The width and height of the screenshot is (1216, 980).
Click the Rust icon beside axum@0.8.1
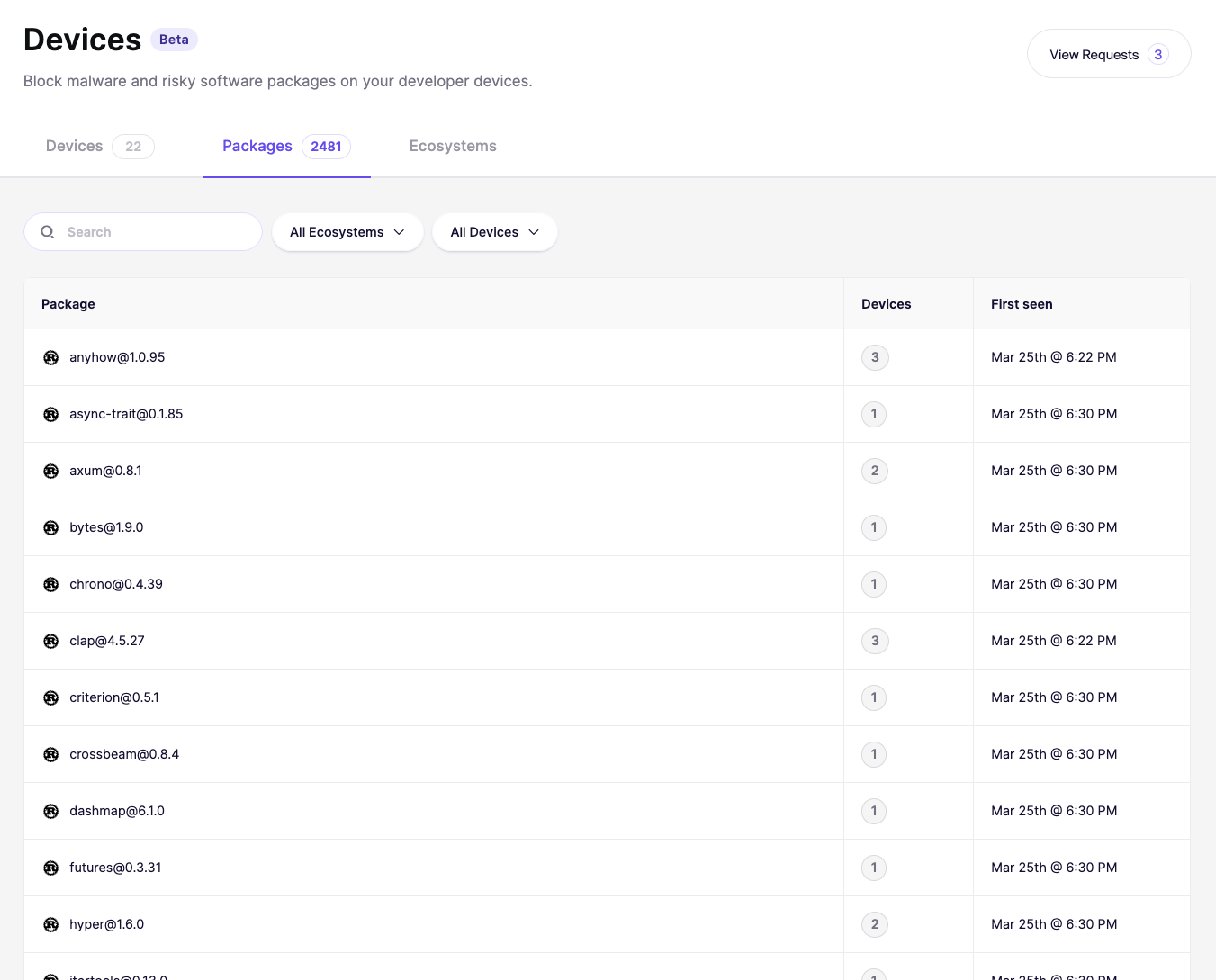[x=51, y=471]
